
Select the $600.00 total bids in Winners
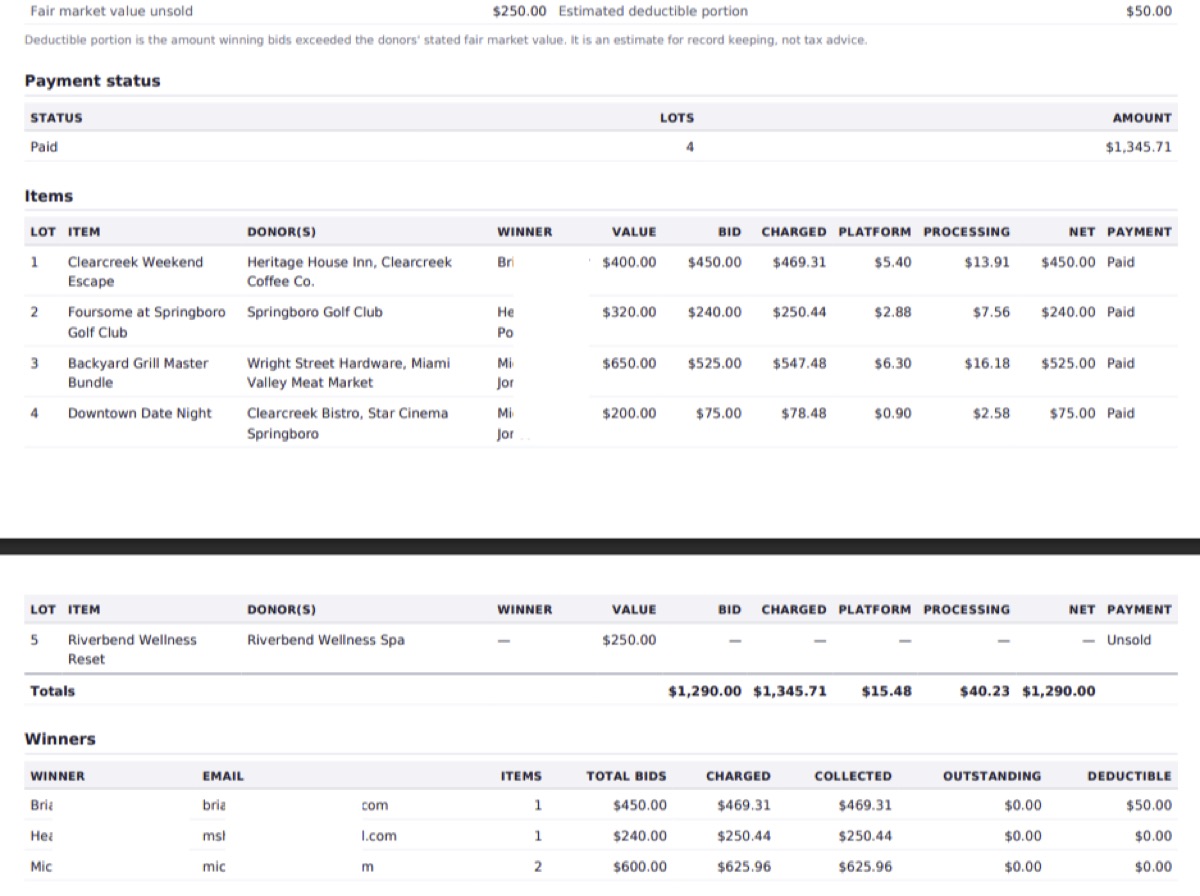[x=639, y=867]
